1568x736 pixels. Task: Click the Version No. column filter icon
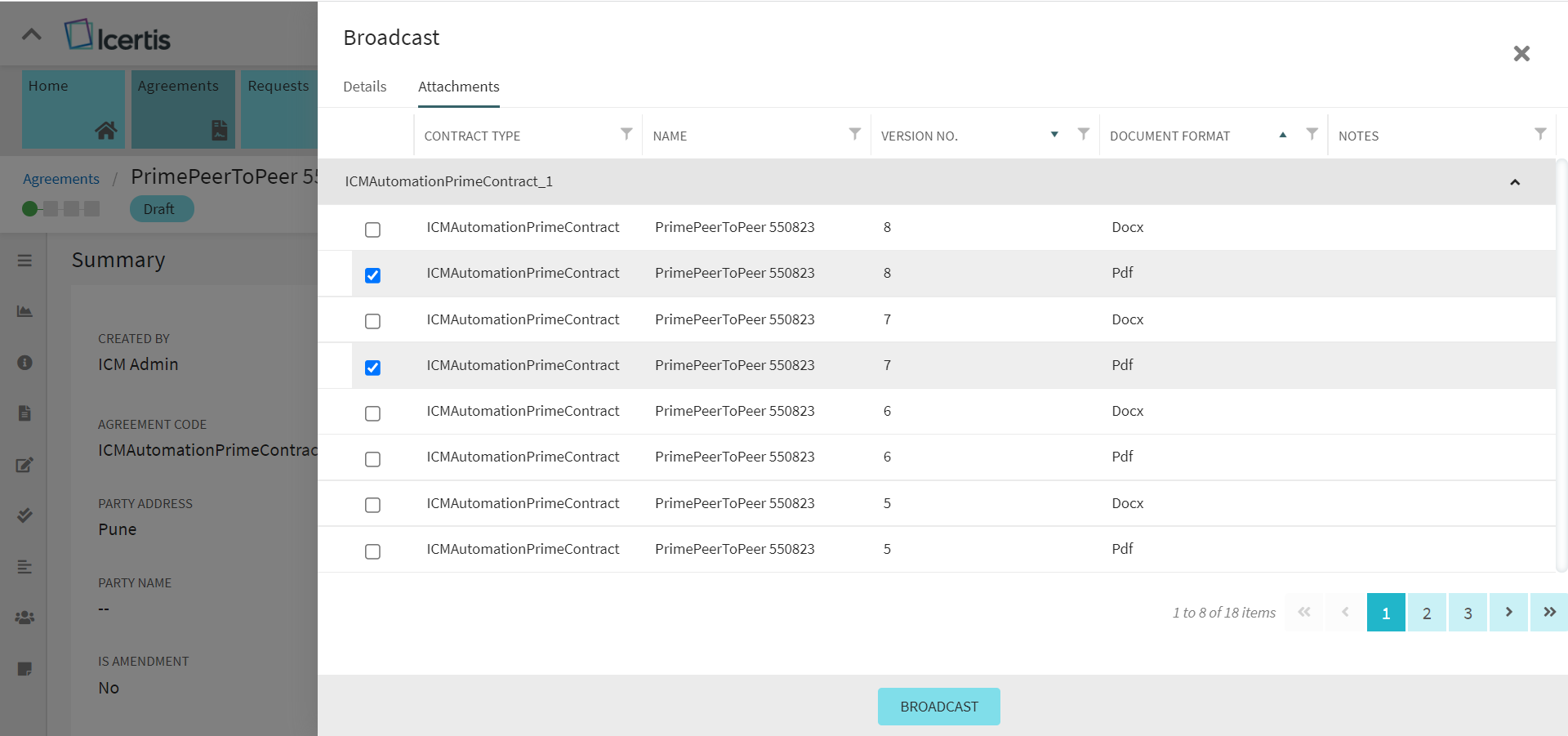click(x=1083, y=134)
